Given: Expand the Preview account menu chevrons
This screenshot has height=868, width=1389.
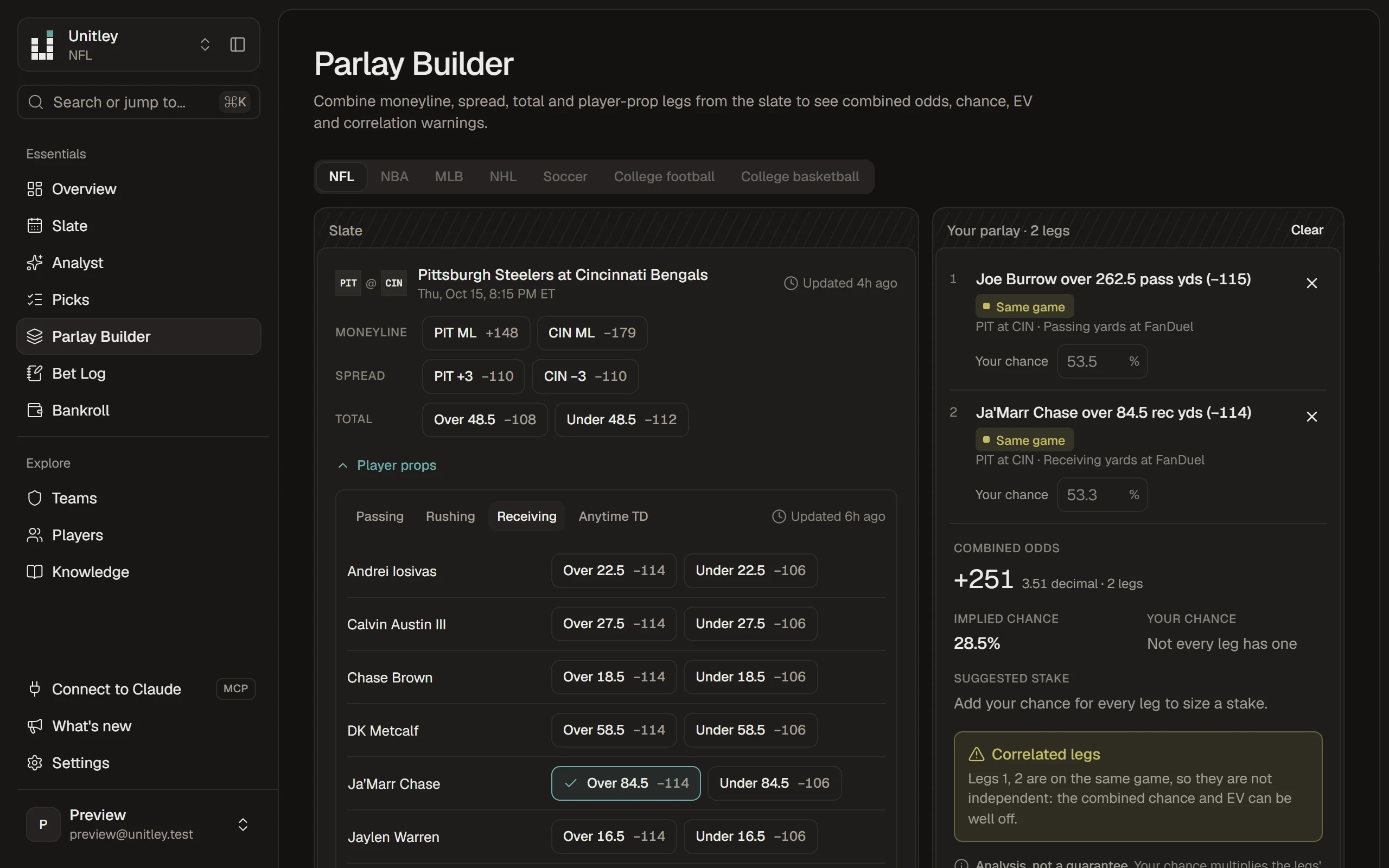Looking at the screenshot, I should (x=243, y=825).
